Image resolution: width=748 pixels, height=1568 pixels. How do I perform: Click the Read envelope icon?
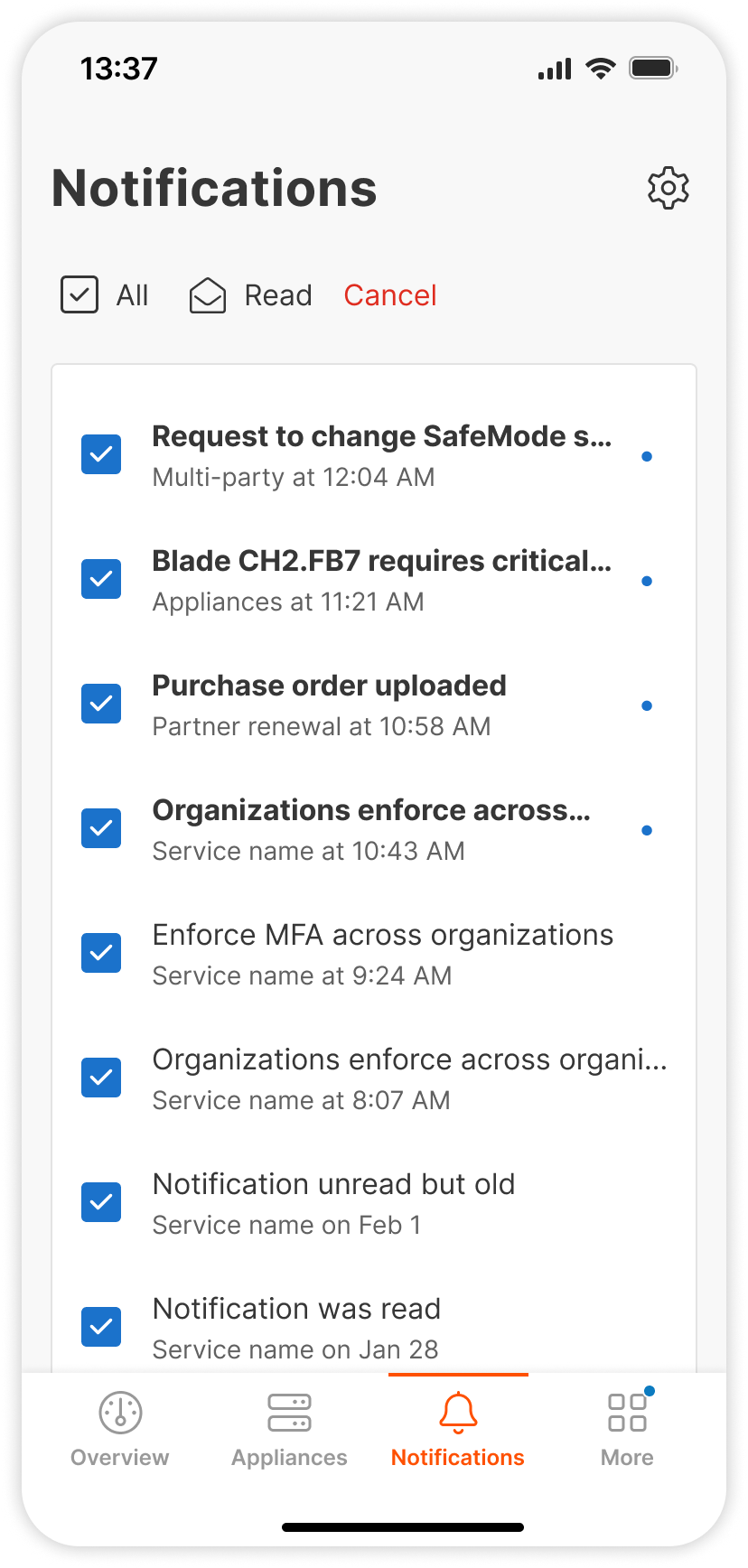coord(207,295)
